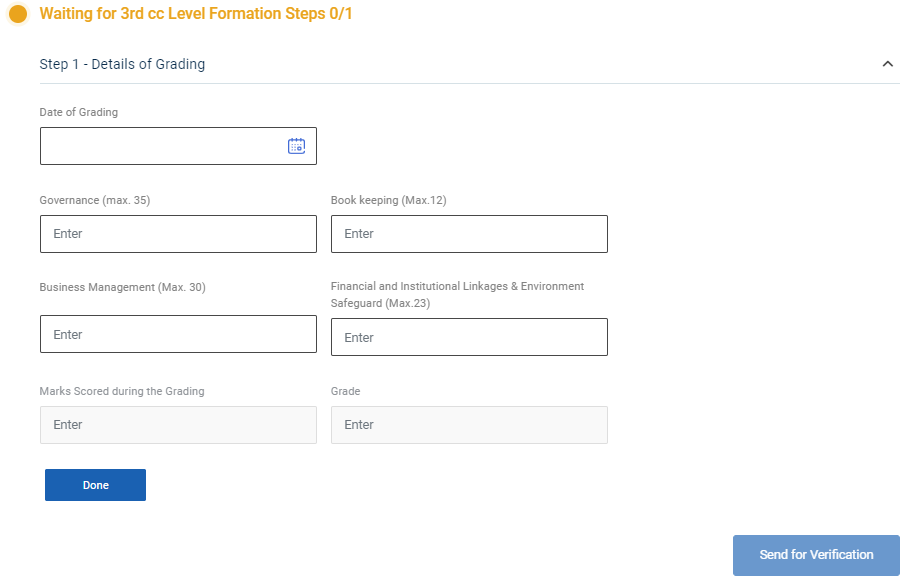This screenshot has width=905, height=582.
Task: Focus the Date of Grading field
Action: tap(160, 146)
